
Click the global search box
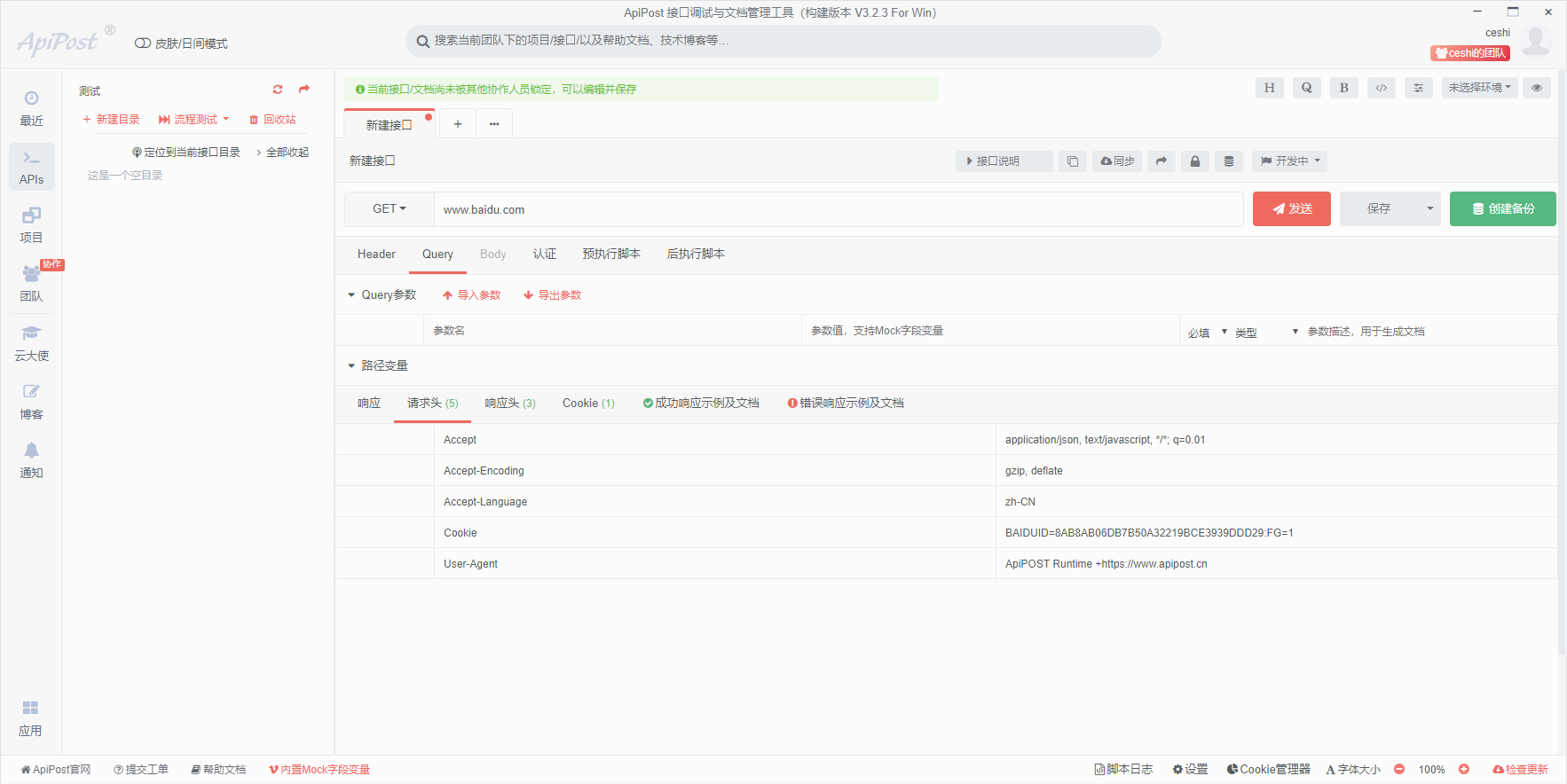pyautogui.click(x=783, y=41)
